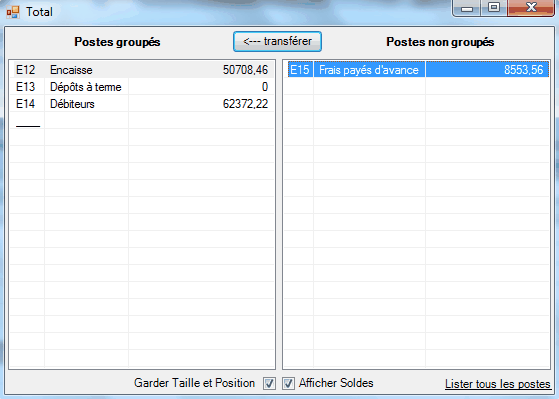Maximize the Total window
The width and height of the screenshot is (559, 399).
(494, 8)
